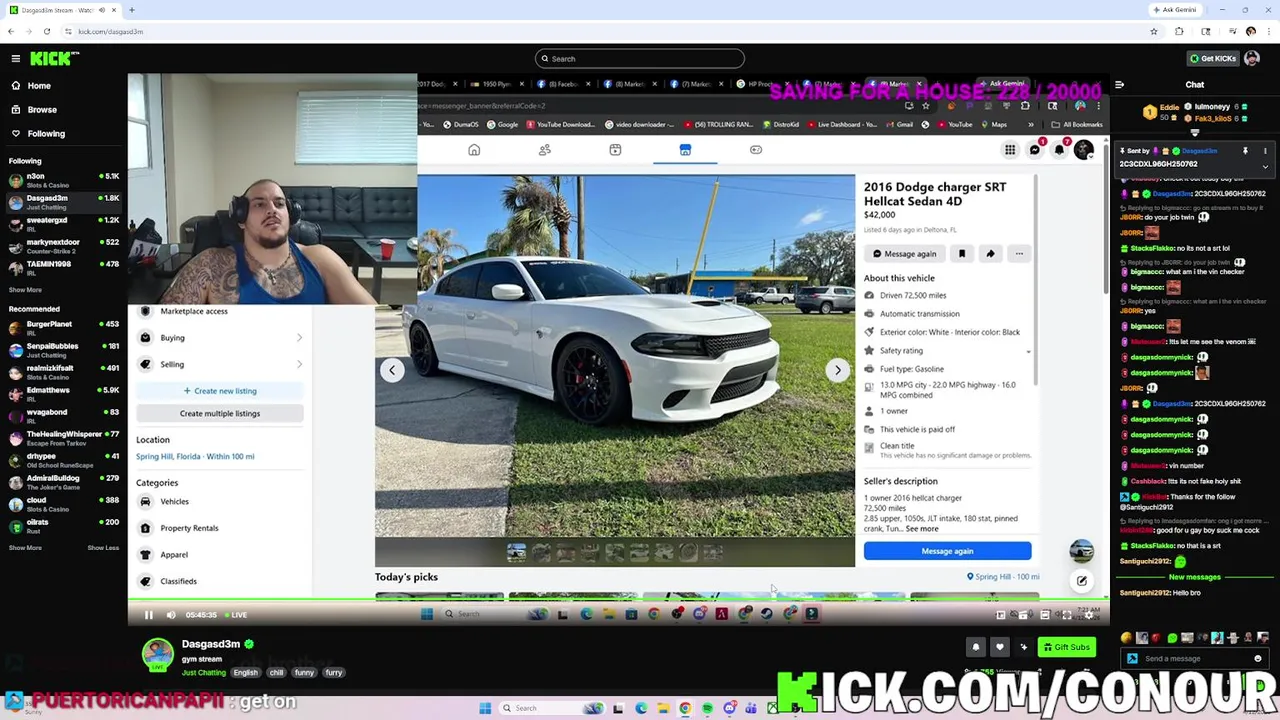Toggle channel notifications bell
The width and height of the screenshot is (1280, 720).
tap(976, 647)
